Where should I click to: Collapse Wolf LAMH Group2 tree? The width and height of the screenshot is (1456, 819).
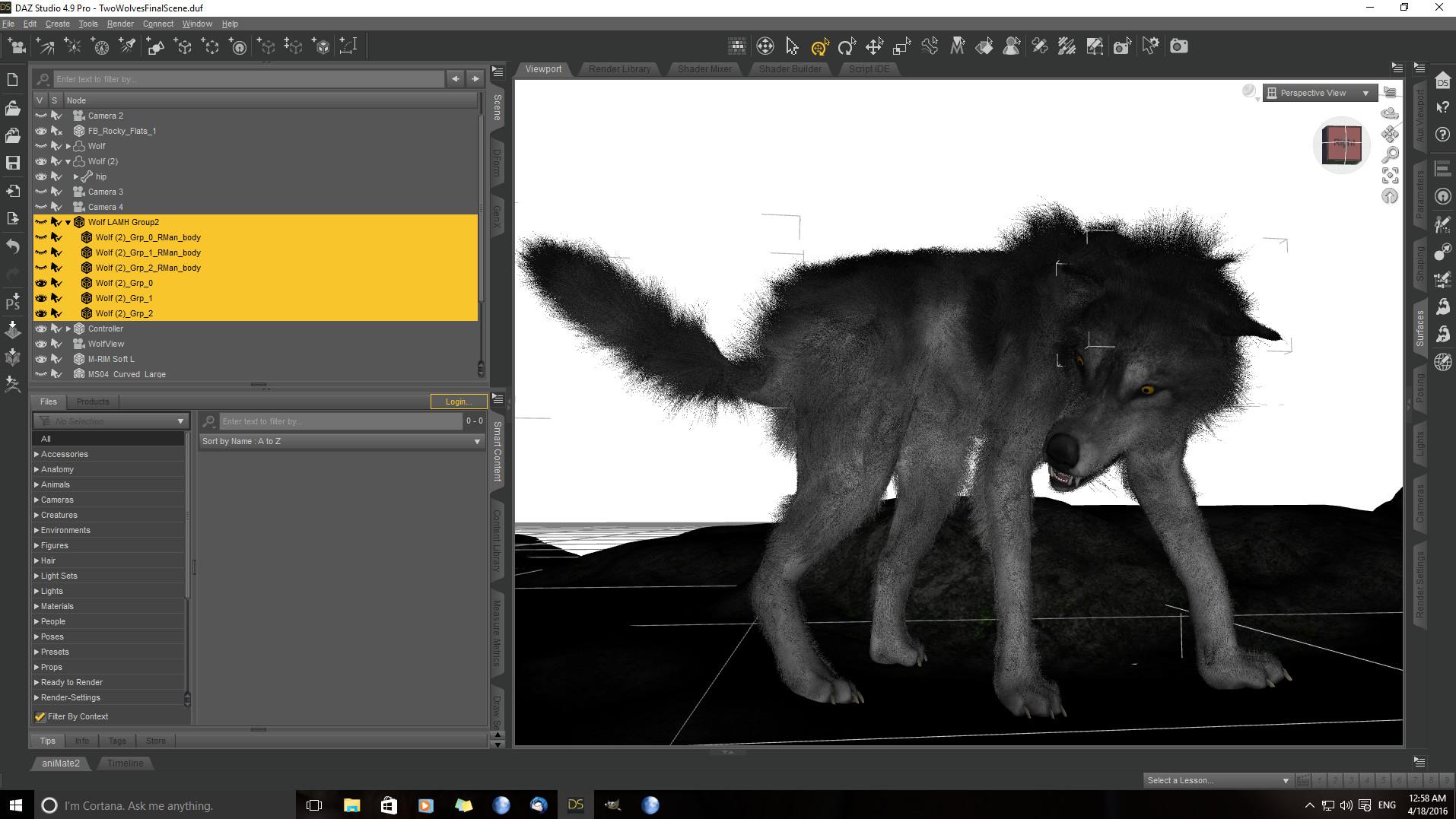pyautogui.click(x=68, y=222)
